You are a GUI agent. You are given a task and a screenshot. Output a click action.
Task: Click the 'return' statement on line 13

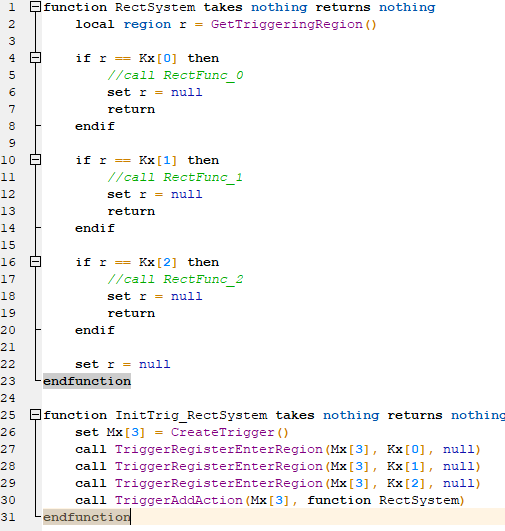[131, 211]
